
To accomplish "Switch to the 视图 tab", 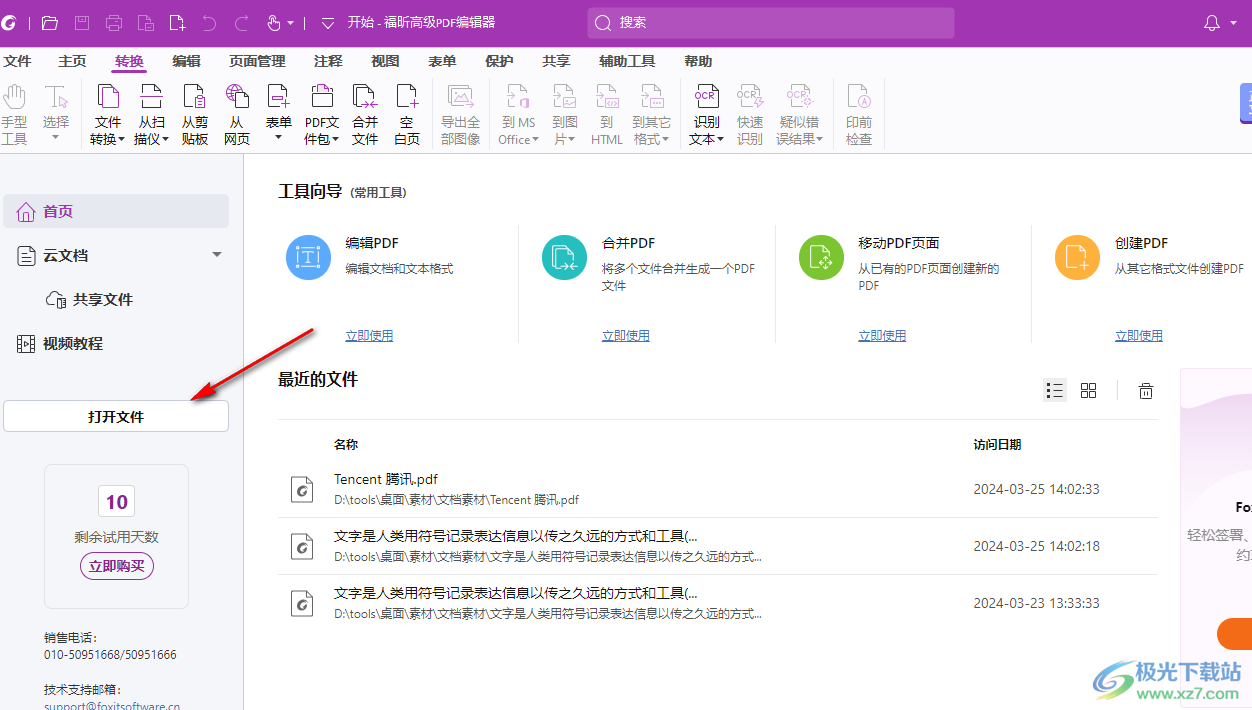I will [385, 61].
